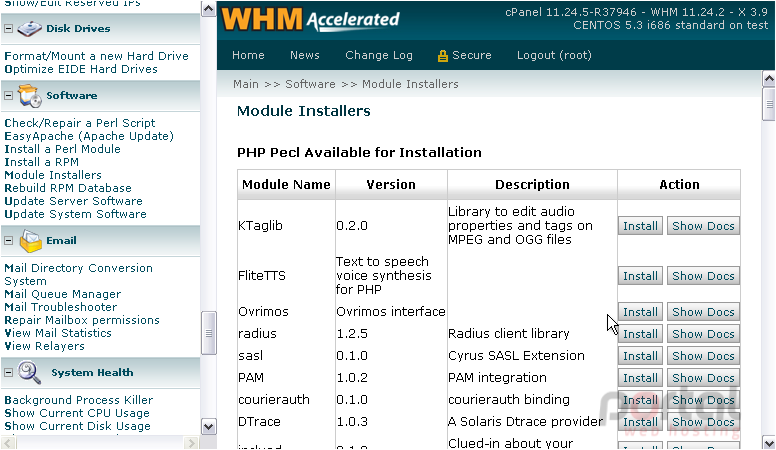The width and height of the screenshot is (776, 450).
Task: Install the DTrace module
Action: 640,422
